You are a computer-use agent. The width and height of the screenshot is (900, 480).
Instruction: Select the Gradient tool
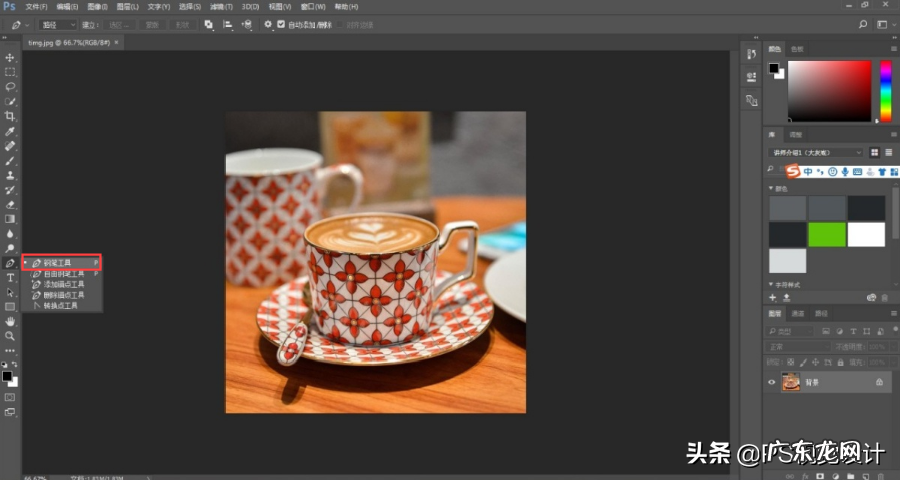[10, 218]
